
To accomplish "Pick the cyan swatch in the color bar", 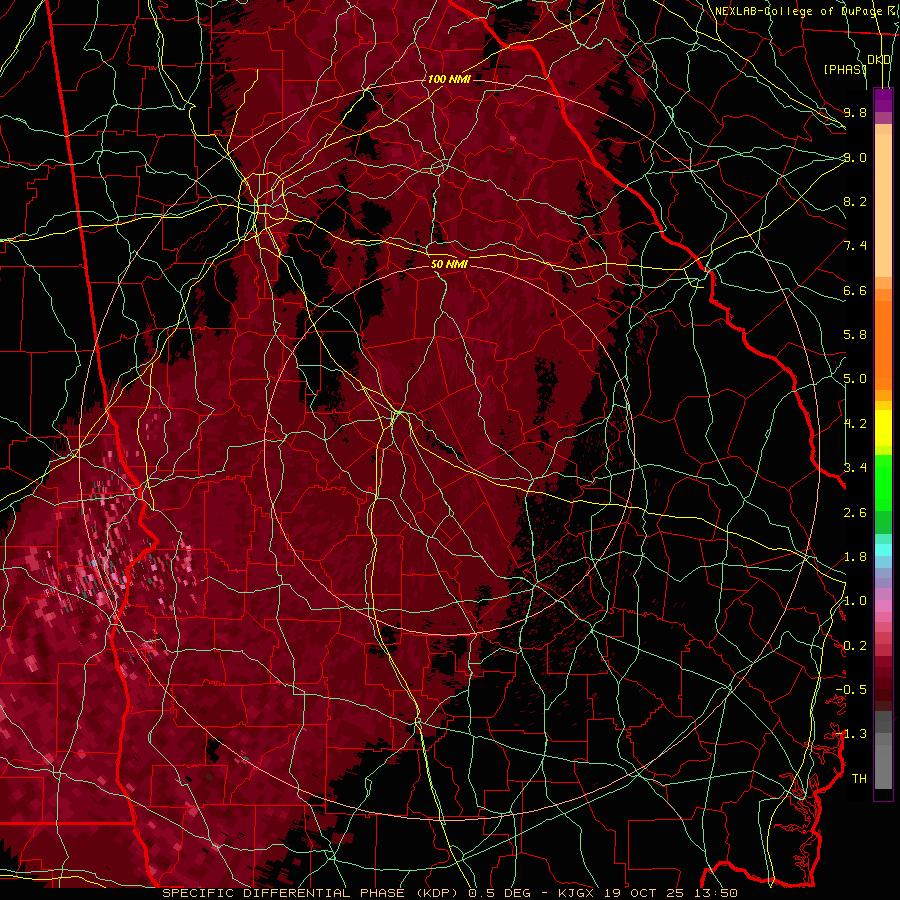I will [883, 550].
